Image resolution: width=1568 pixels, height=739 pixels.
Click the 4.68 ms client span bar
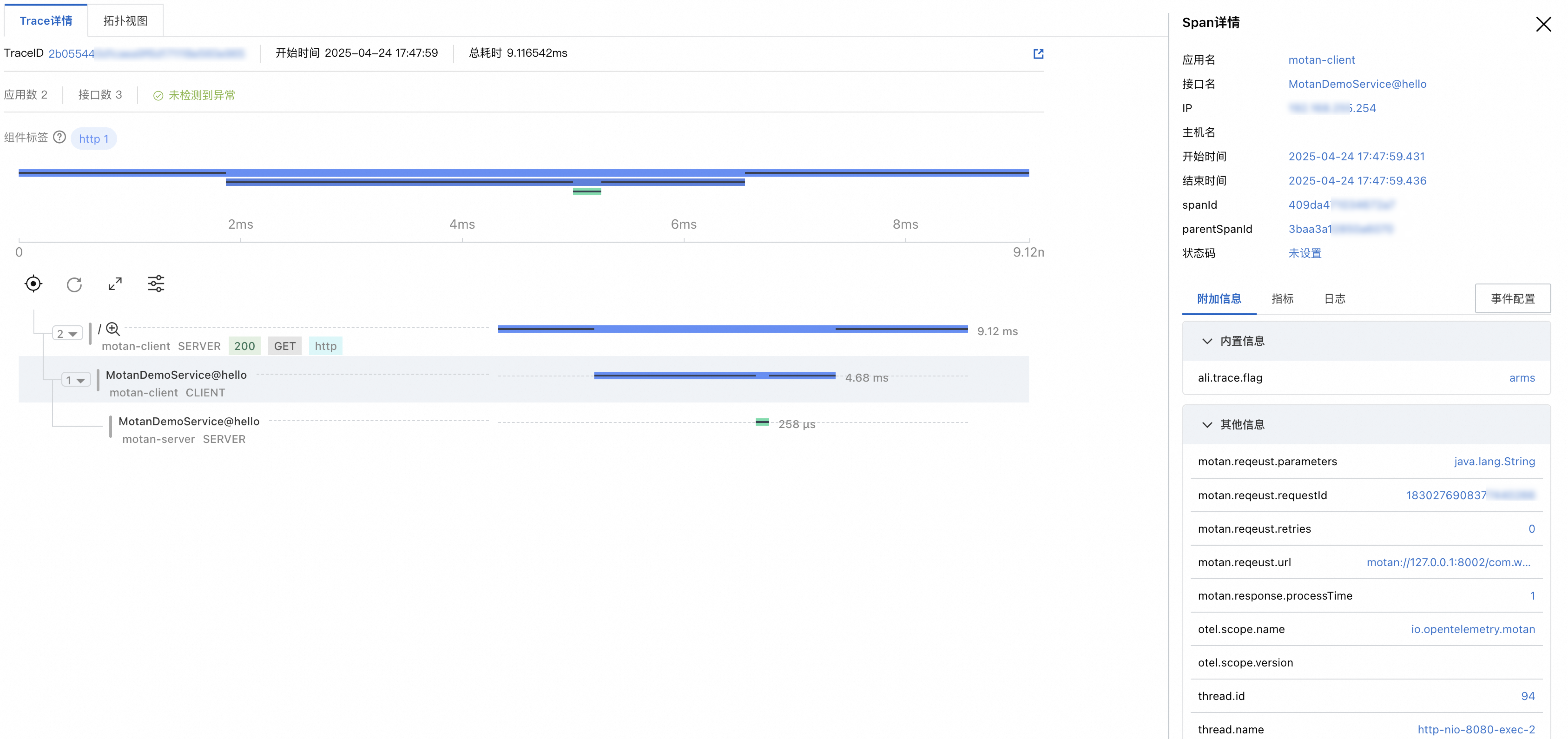pos(715,376)
